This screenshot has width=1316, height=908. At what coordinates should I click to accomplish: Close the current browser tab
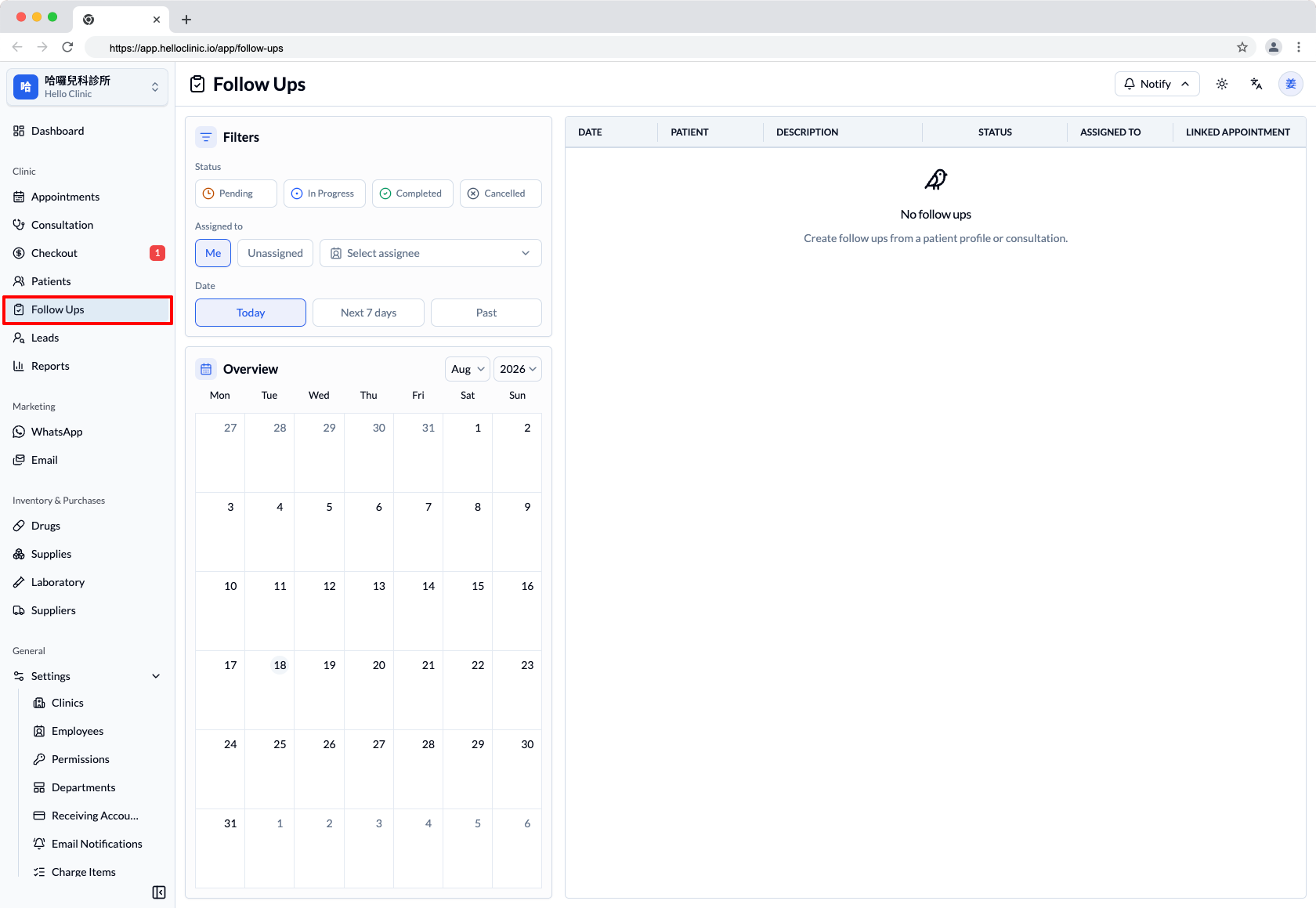pyautogui.click(x=157, y=20)
